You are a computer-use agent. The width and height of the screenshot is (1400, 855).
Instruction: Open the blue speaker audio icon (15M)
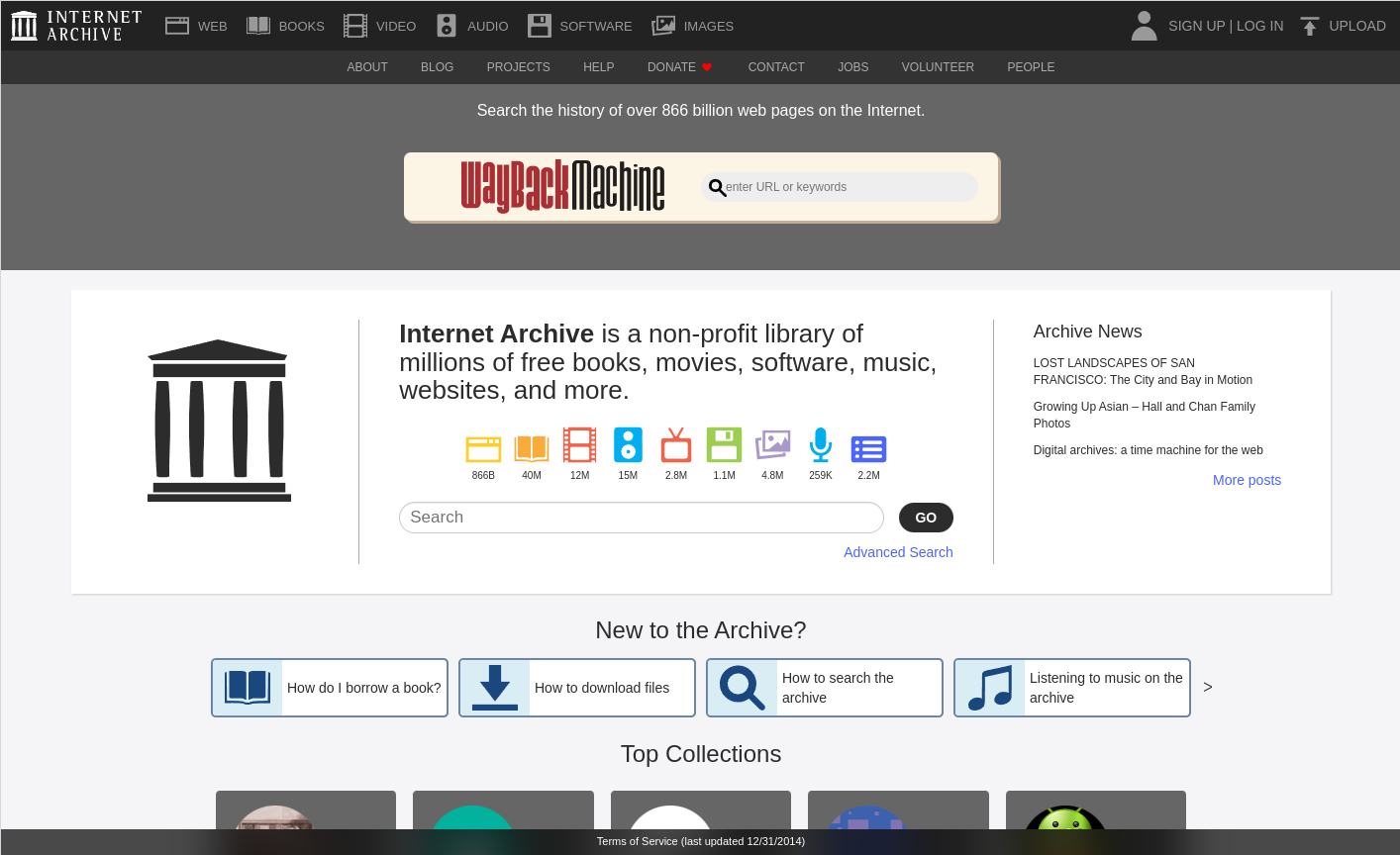click(x=628, y=445)
